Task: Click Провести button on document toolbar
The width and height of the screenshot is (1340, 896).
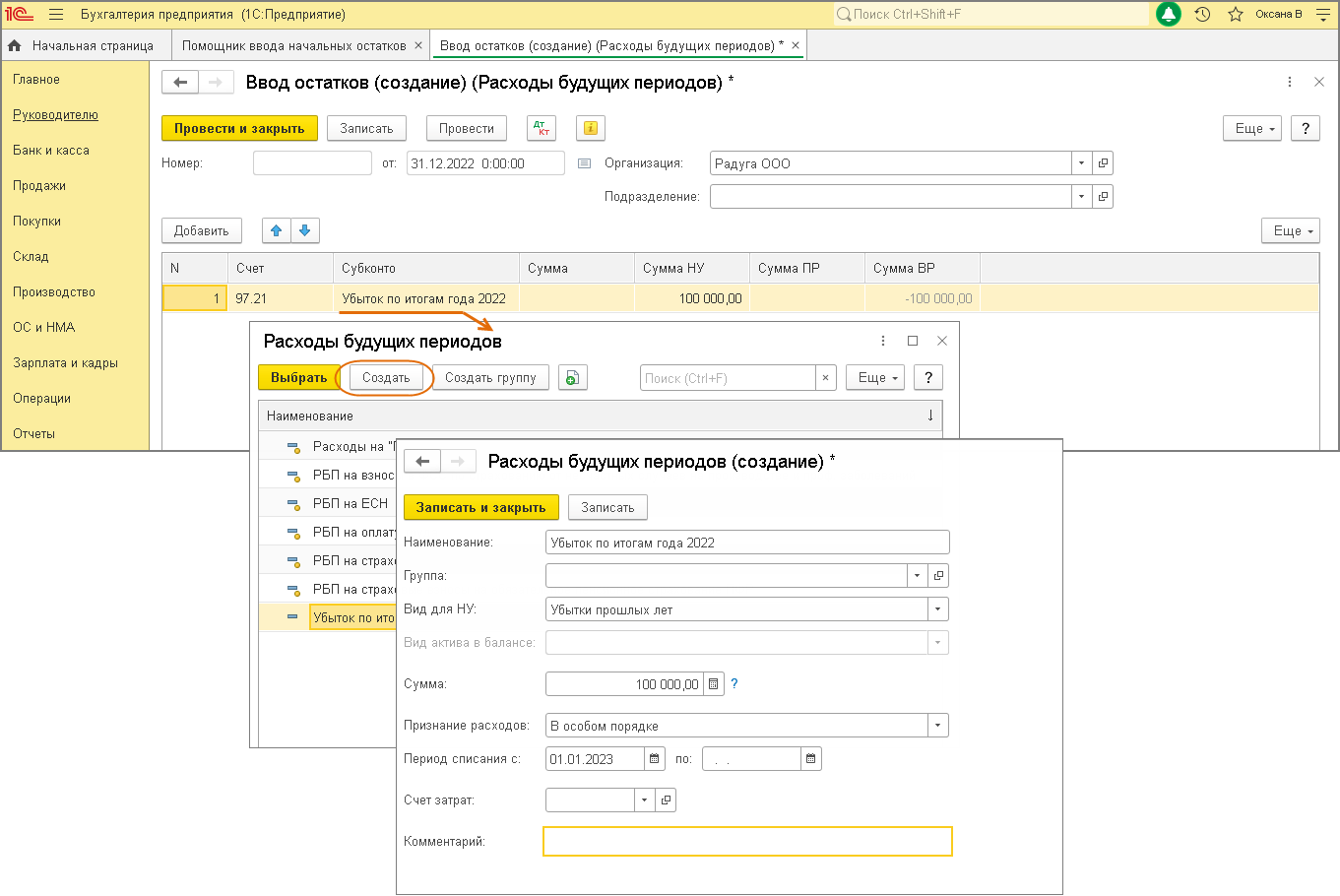Action: tap(467, 129)
